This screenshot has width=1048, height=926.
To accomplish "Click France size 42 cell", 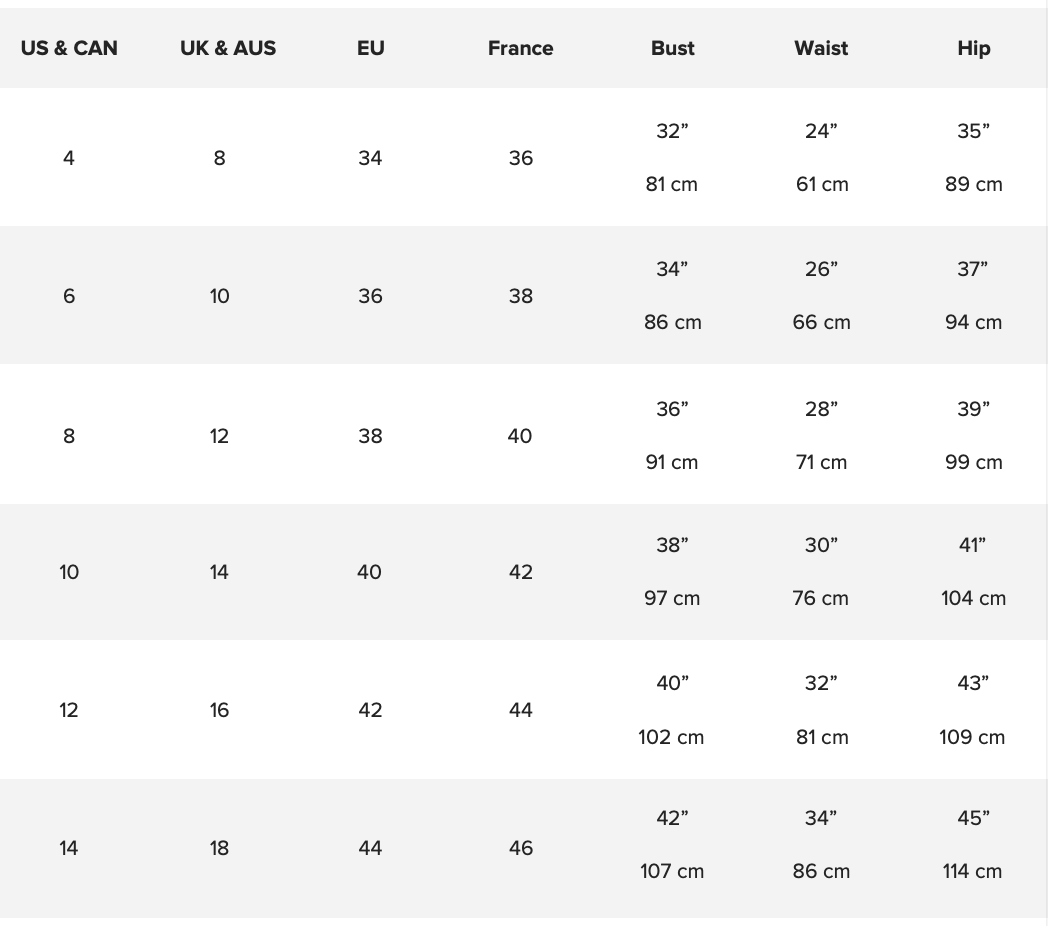I will tap(520, 572).
